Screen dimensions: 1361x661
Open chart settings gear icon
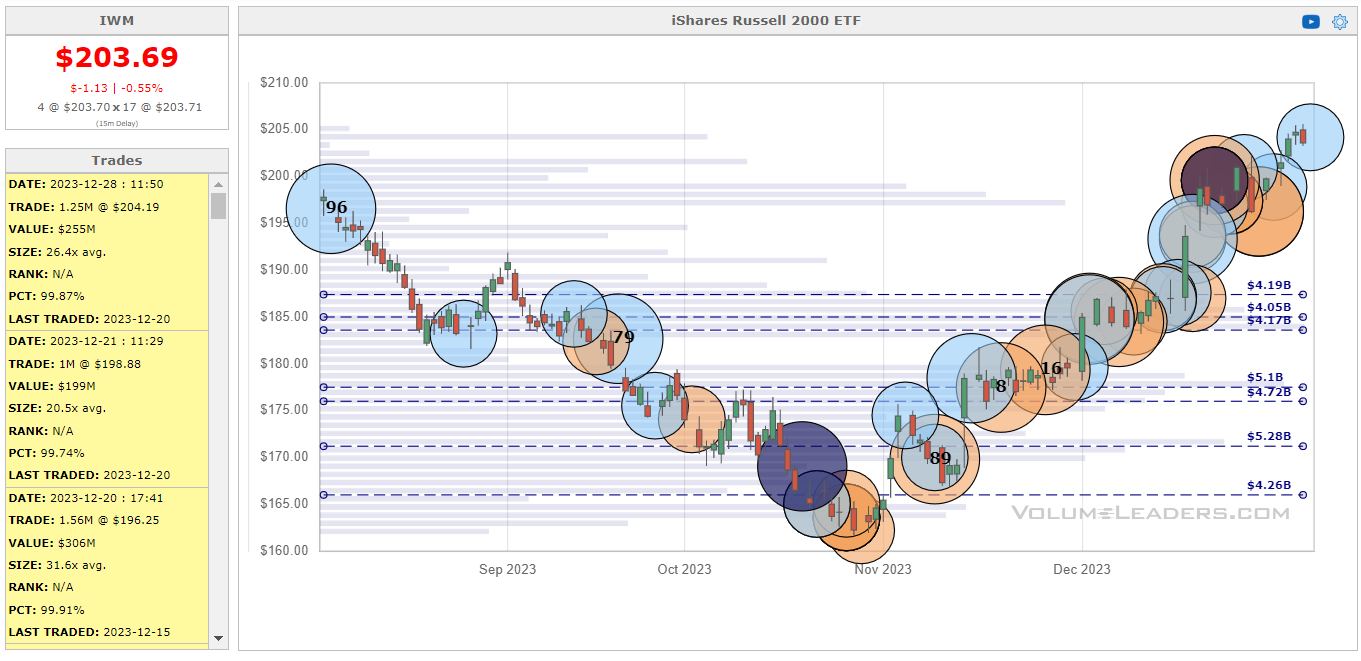coord(1339,22)
